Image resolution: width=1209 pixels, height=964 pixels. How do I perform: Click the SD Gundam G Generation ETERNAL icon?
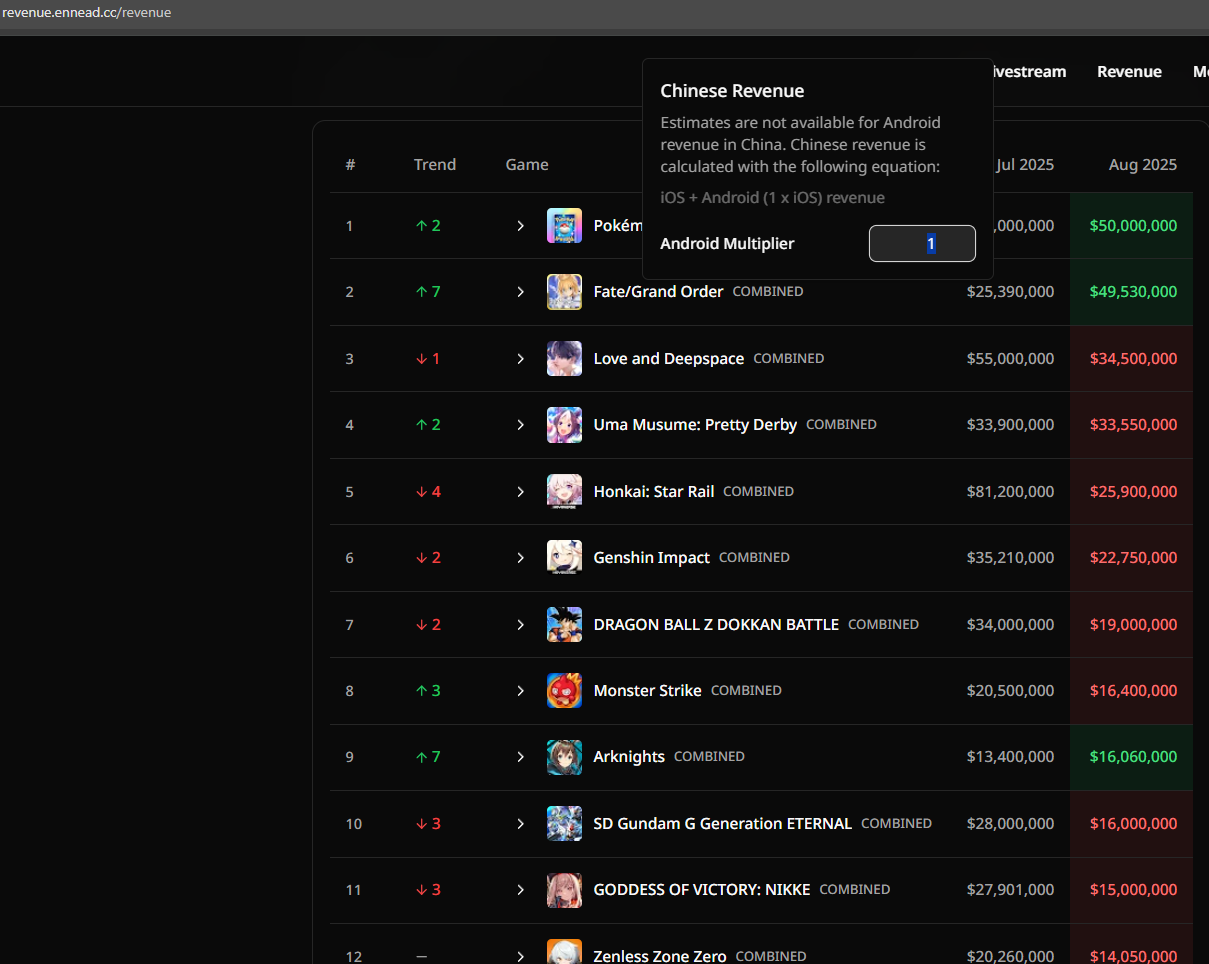(564, 823)
